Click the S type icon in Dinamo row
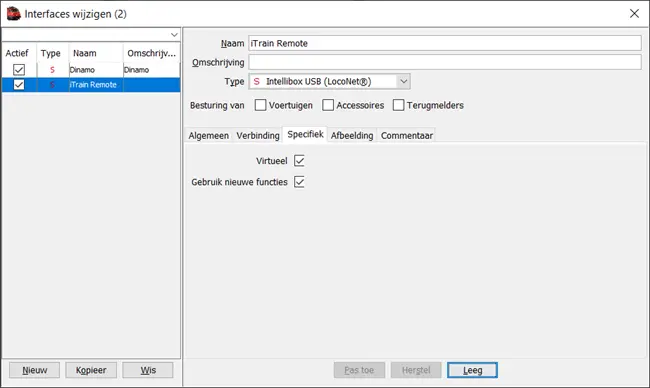 52,70
